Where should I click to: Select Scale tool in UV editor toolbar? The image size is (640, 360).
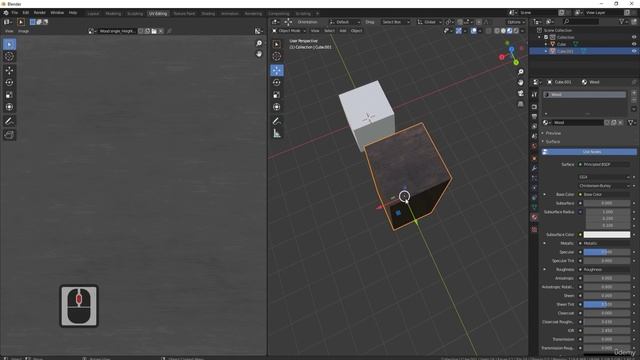tap(9, 95)
